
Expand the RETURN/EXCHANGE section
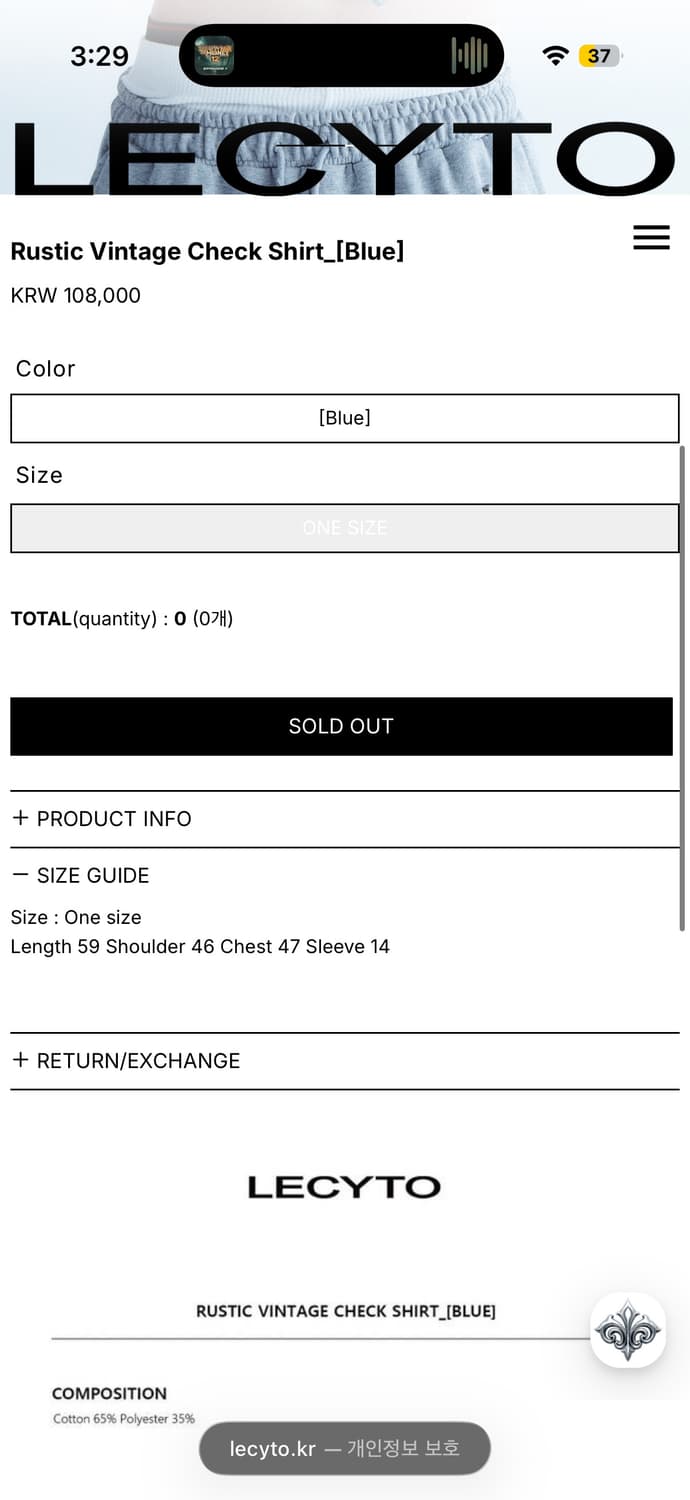click(126, 1060)
